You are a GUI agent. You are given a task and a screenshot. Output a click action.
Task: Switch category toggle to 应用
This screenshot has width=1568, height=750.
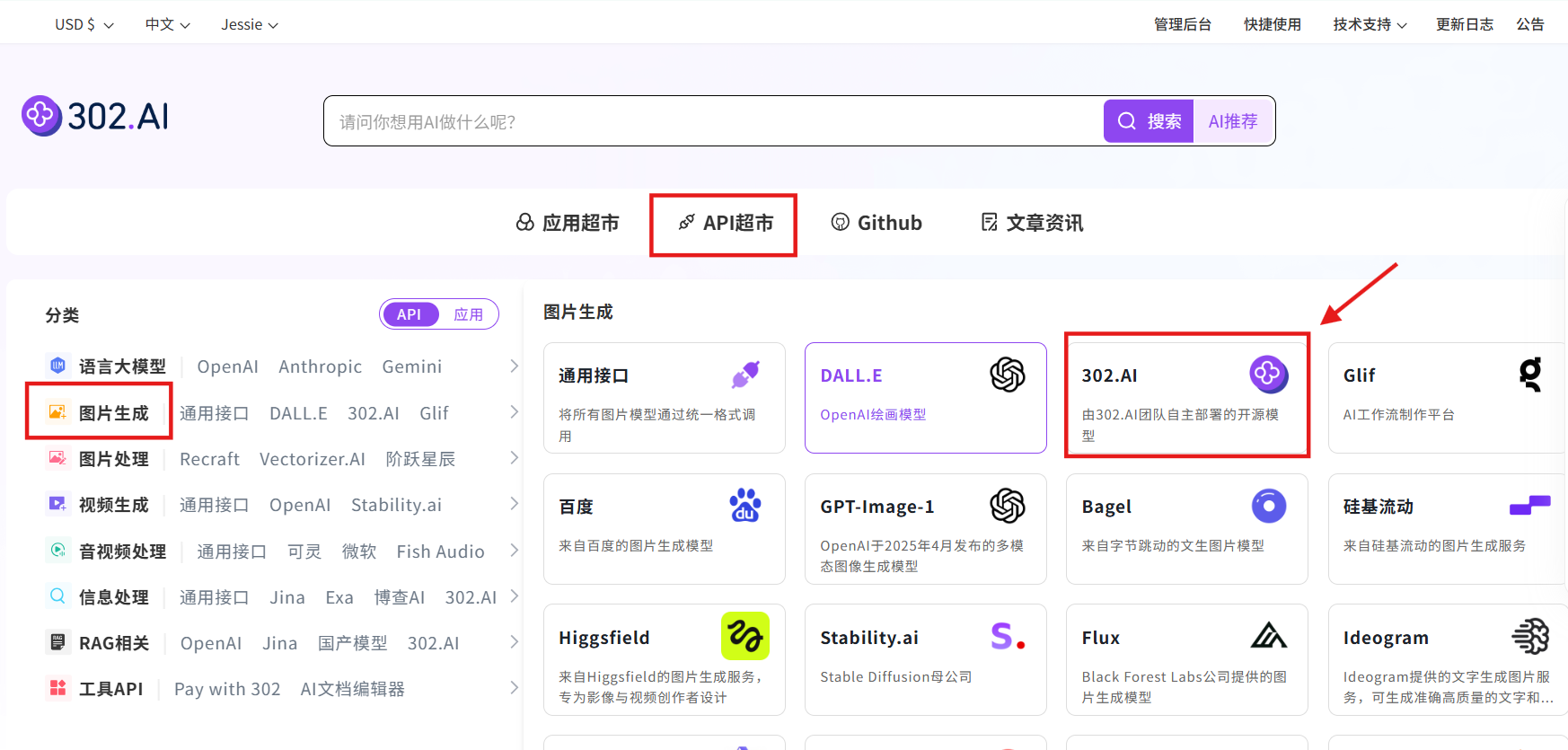point(469,314)
